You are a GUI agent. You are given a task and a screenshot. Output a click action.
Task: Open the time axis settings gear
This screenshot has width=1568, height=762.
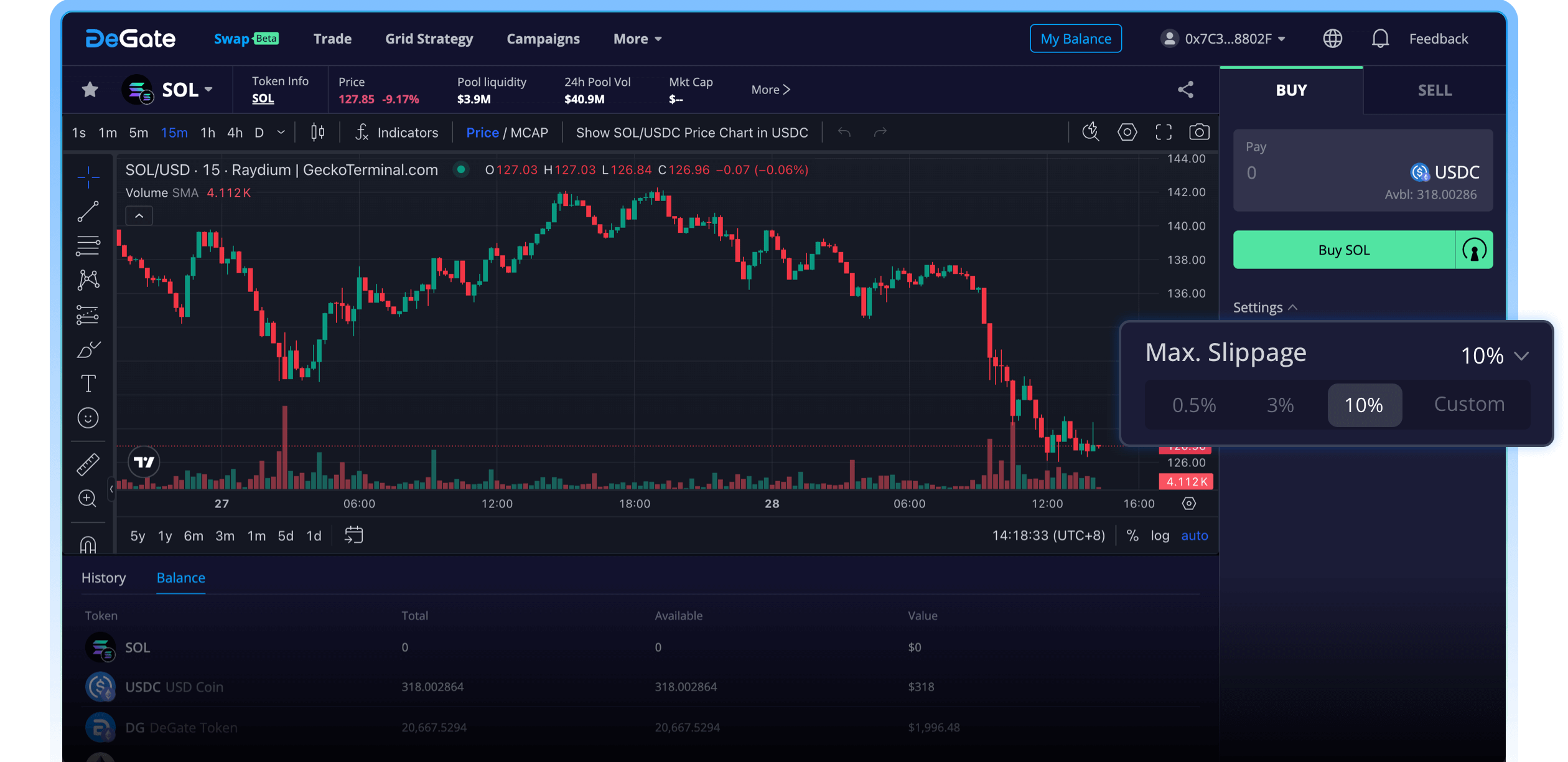coord(1189,504)
